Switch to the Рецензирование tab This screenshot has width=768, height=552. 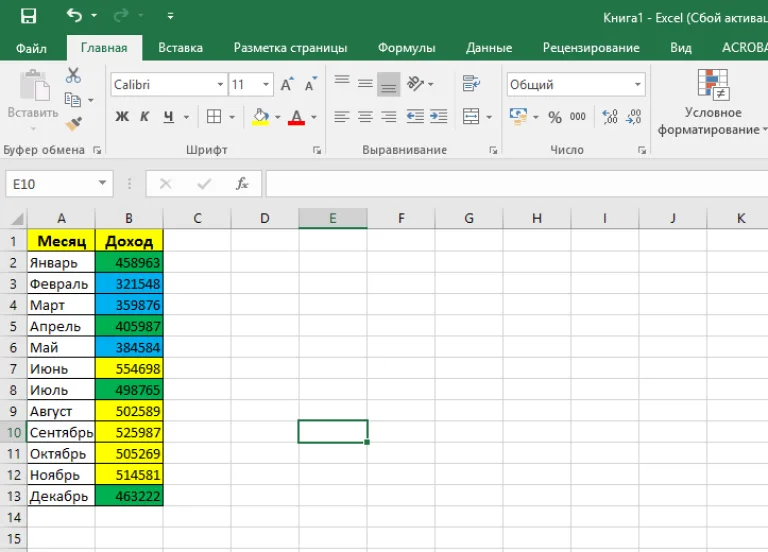[591, 48]
